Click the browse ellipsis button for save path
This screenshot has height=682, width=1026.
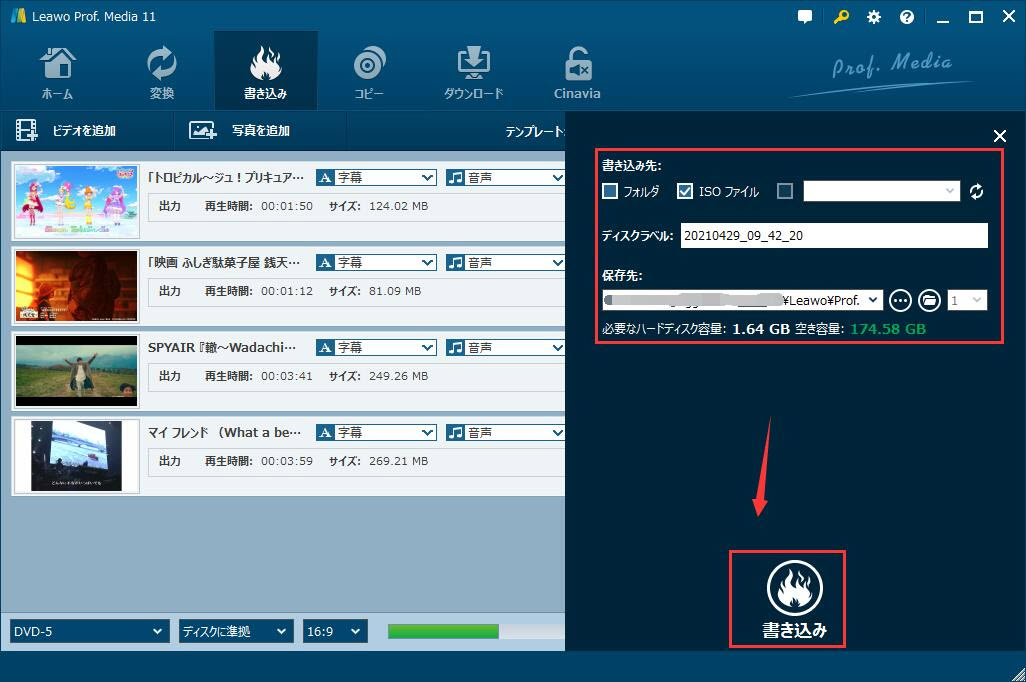point(900,300)
